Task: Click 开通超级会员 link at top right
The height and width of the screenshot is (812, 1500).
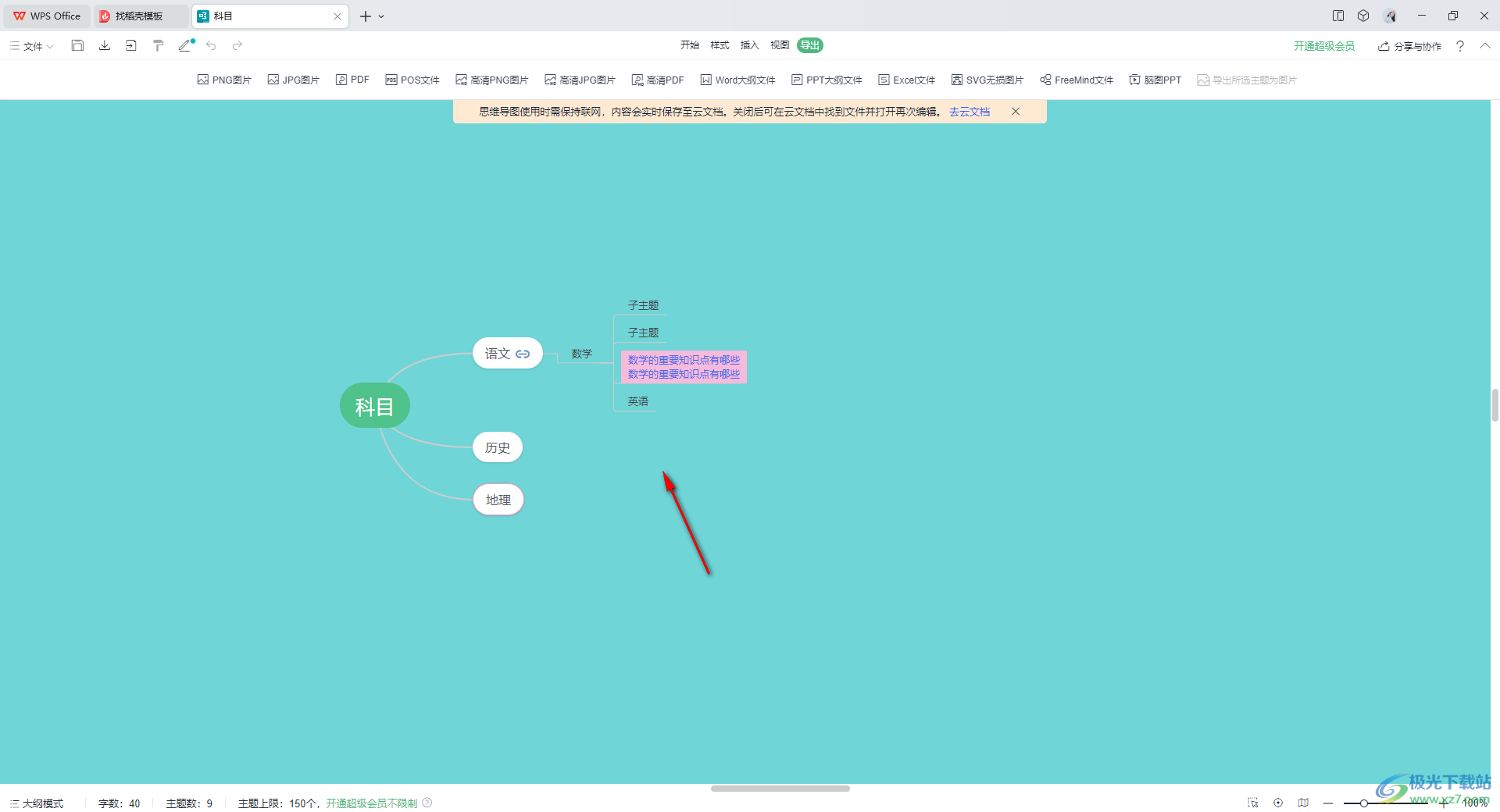Action: click(1324, 46)
